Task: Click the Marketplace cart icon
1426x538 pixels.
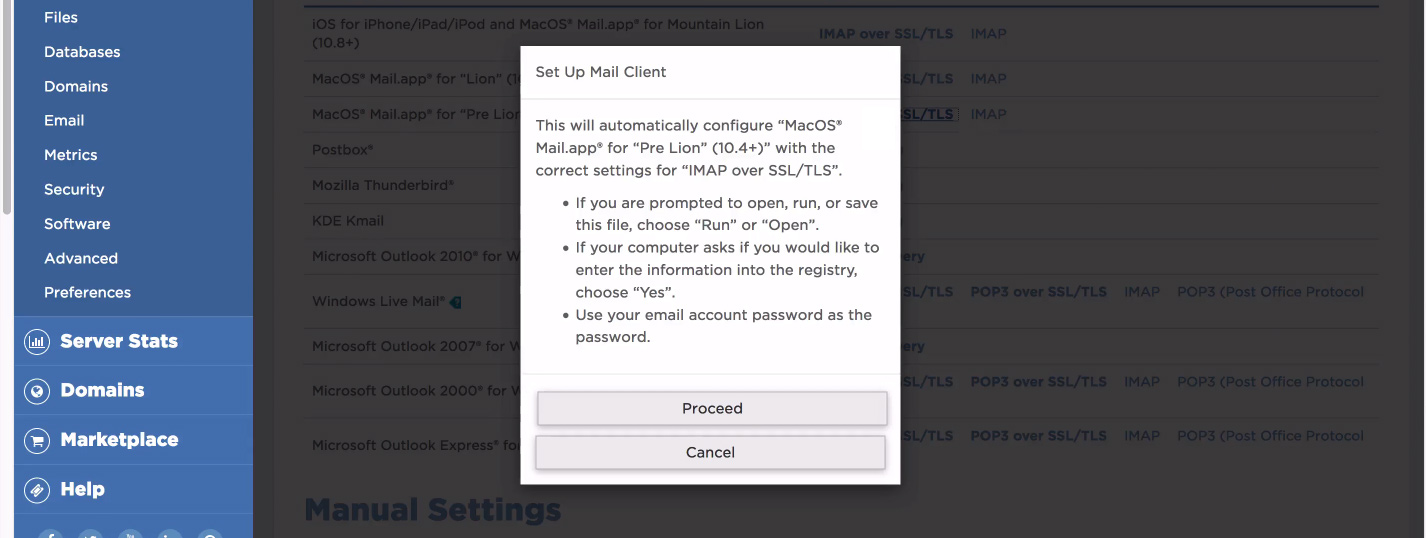Action: 37,440
